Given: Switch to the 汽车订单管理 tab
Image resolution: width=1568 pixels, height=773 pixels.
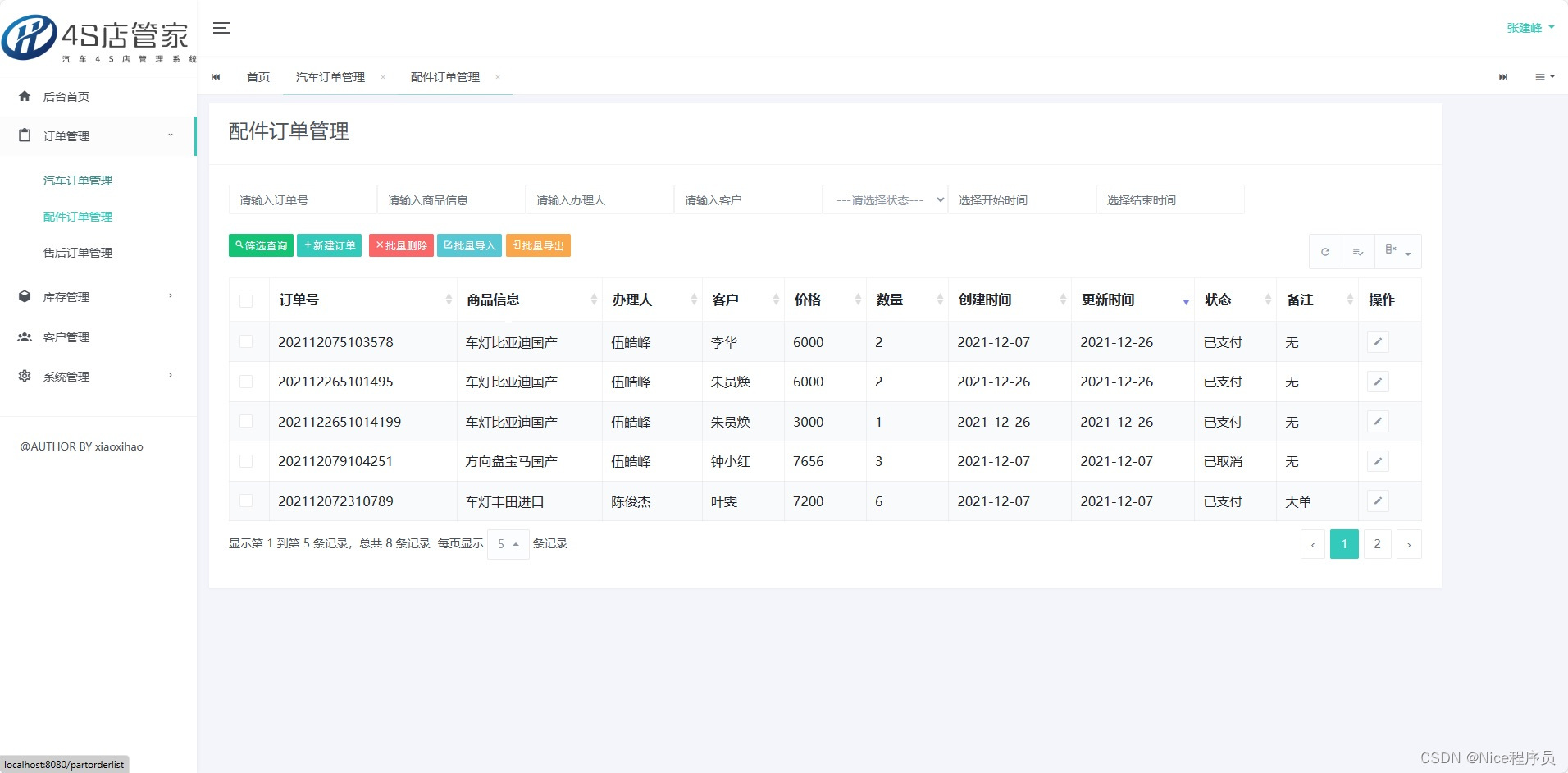Looking at the screenshot, I should point(330,77).
